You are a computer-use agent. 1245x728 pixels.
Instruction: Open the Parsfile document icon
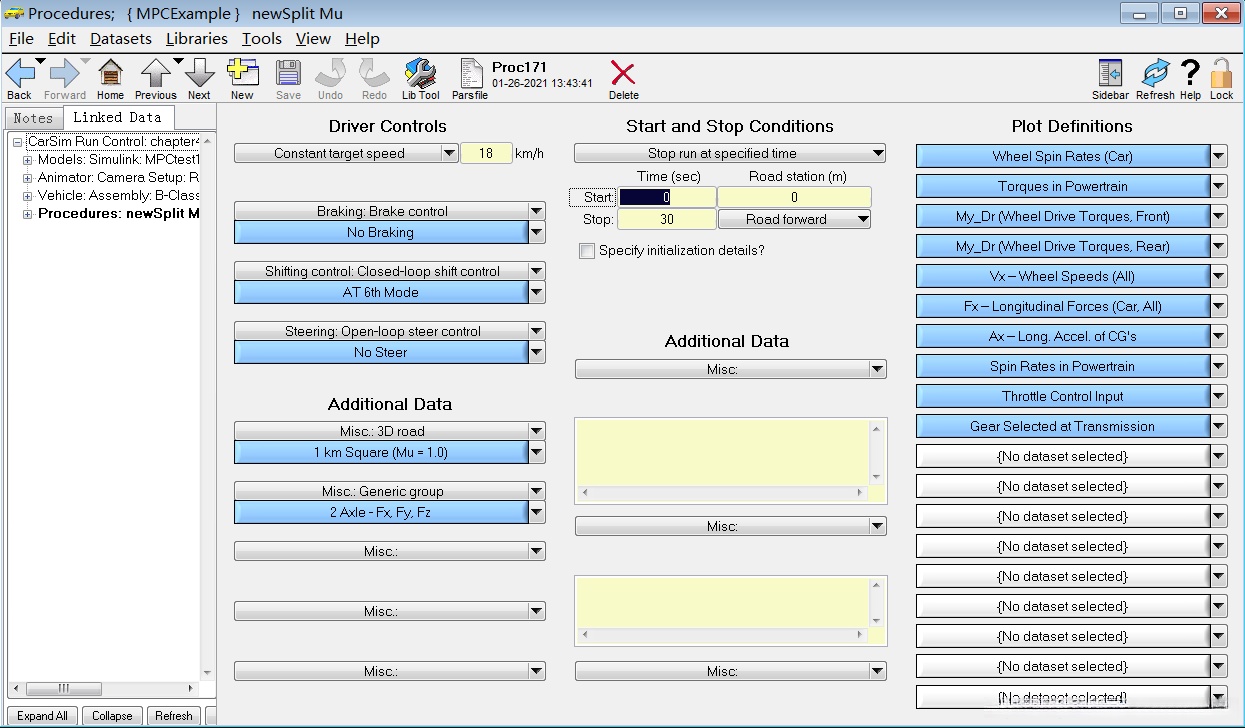[470, 75]
